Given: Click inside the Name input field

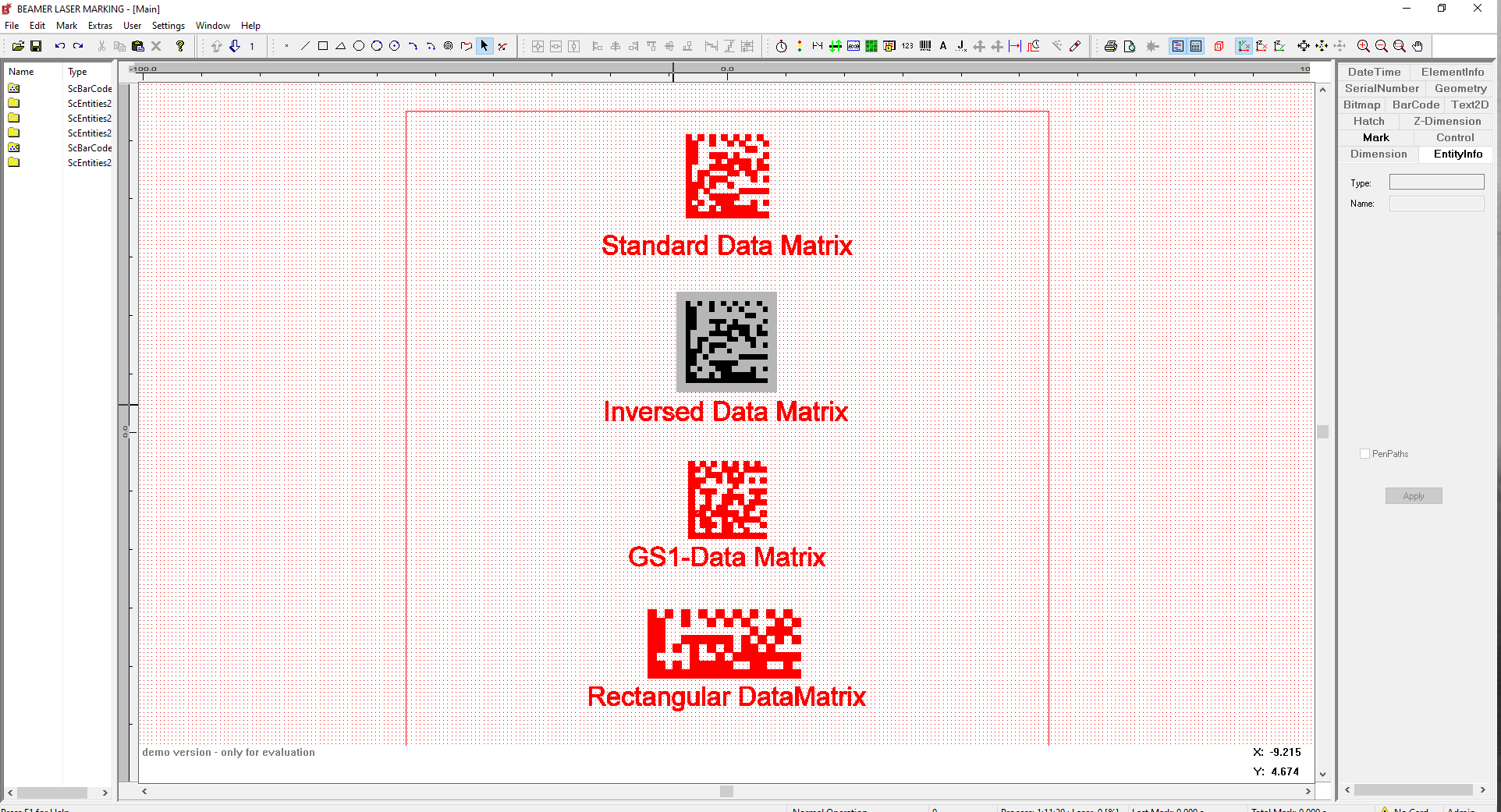Looking at the screenshot, I should coord(1436,204).
